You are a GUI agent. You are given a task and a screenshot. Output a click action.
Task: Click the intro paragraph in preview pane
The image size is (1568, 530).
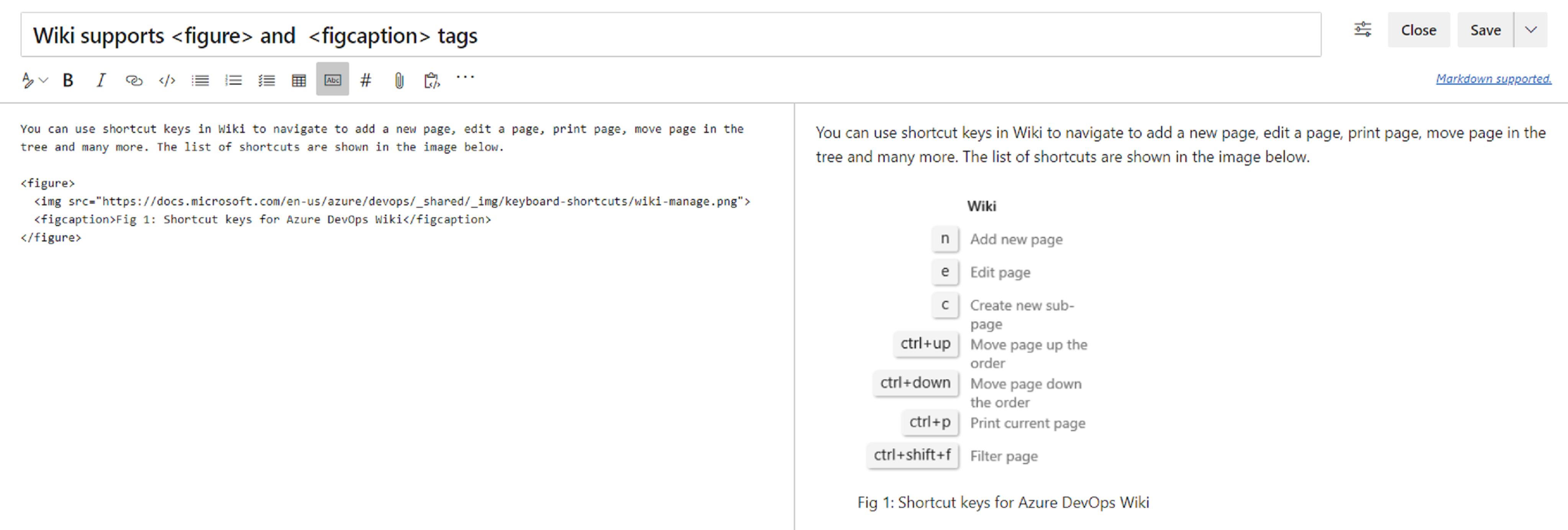pyautogui.click(x=1180, y=145)
